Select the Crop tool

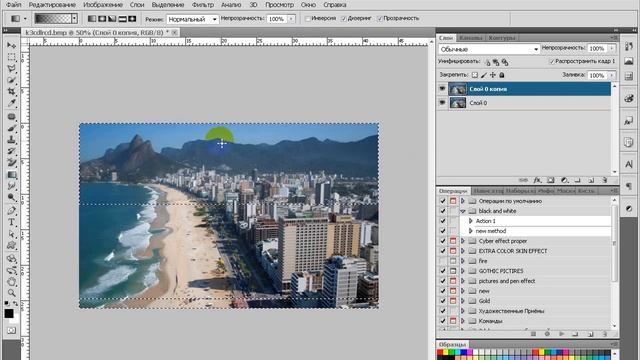(x=11, y=91)
